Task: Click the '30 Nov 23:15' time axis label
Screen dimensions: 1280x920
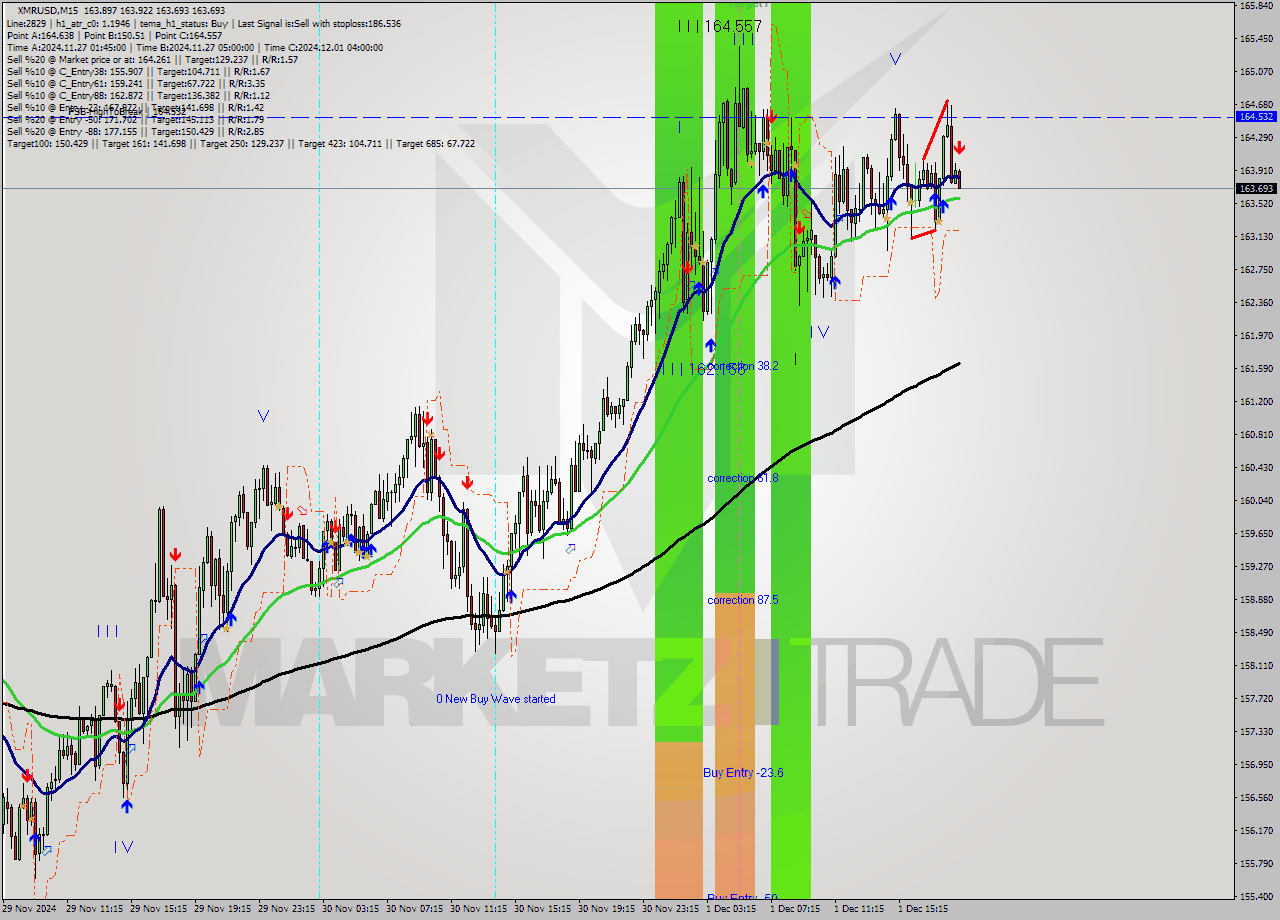Action: (670, 909)
